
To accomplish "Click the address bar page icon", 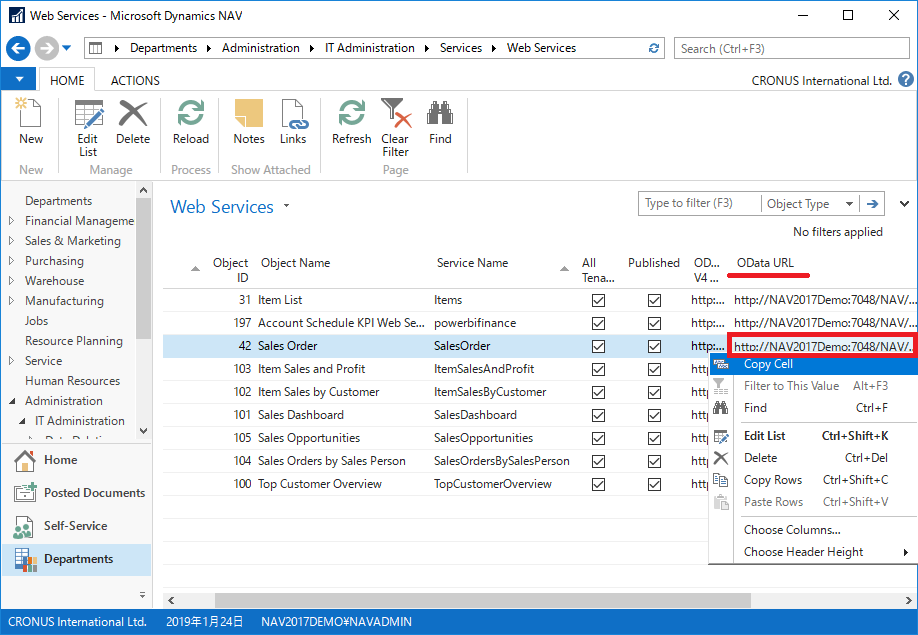I will (95, 48).
